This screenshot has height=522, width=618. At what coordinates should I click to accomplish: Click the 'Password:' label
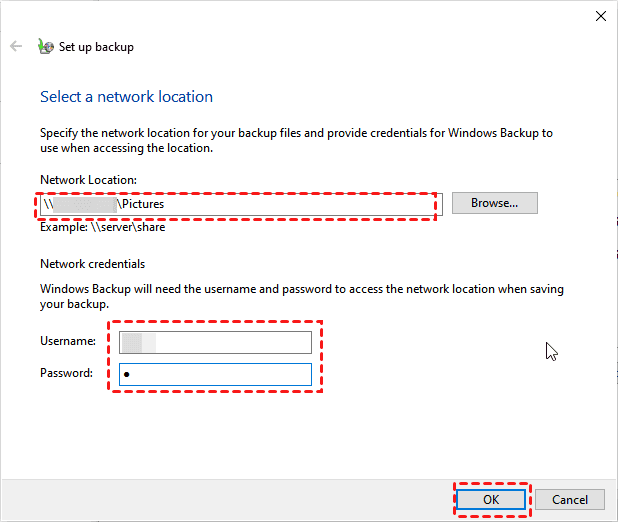67,374
